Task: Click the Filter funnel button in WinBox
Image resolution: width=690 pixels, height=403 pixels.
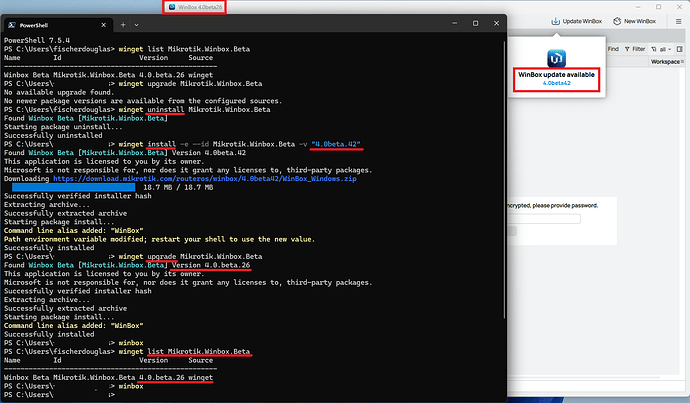Action: tap(635, 49)
